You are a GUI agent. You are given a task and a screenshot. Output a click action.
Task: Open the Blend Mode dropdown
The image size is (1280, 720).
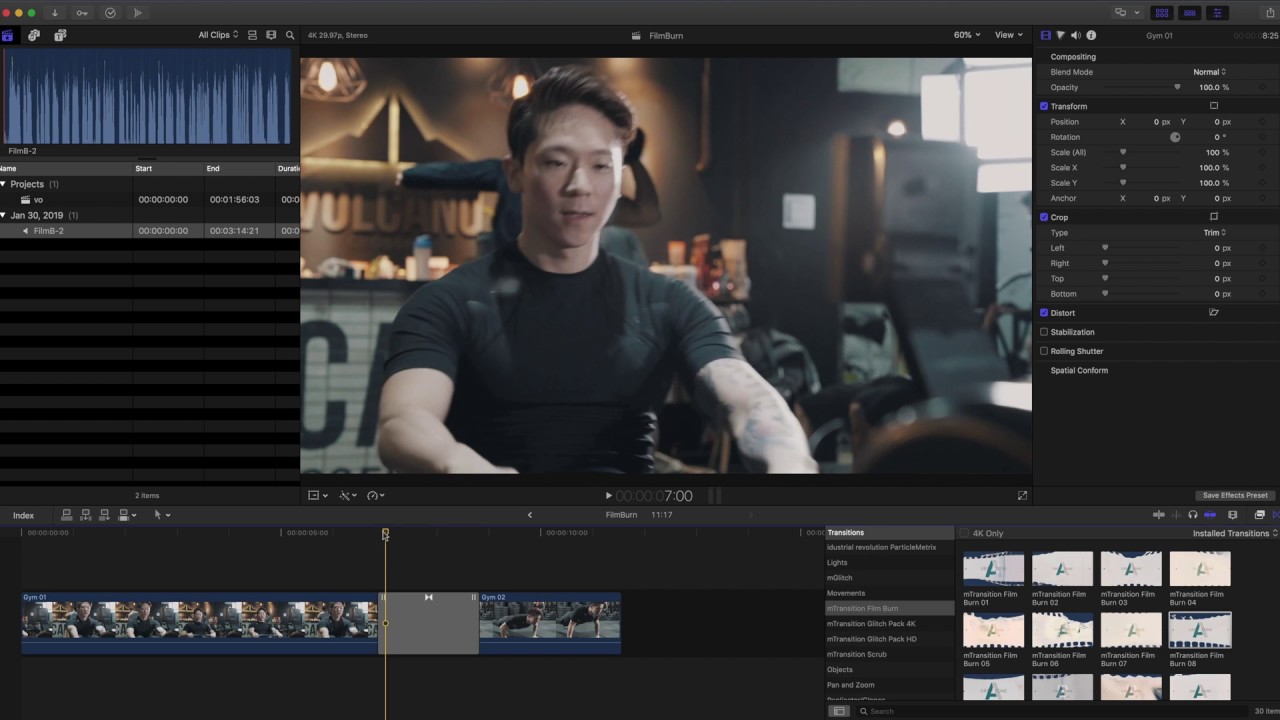click(1209, 72)
